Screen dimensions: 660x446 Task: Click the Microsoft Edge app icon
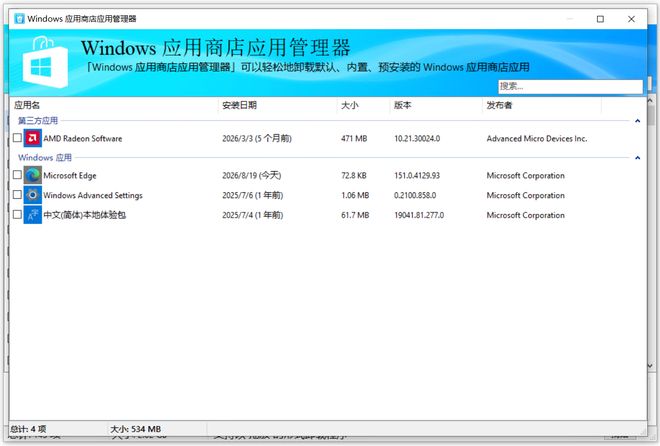(33, 175)
